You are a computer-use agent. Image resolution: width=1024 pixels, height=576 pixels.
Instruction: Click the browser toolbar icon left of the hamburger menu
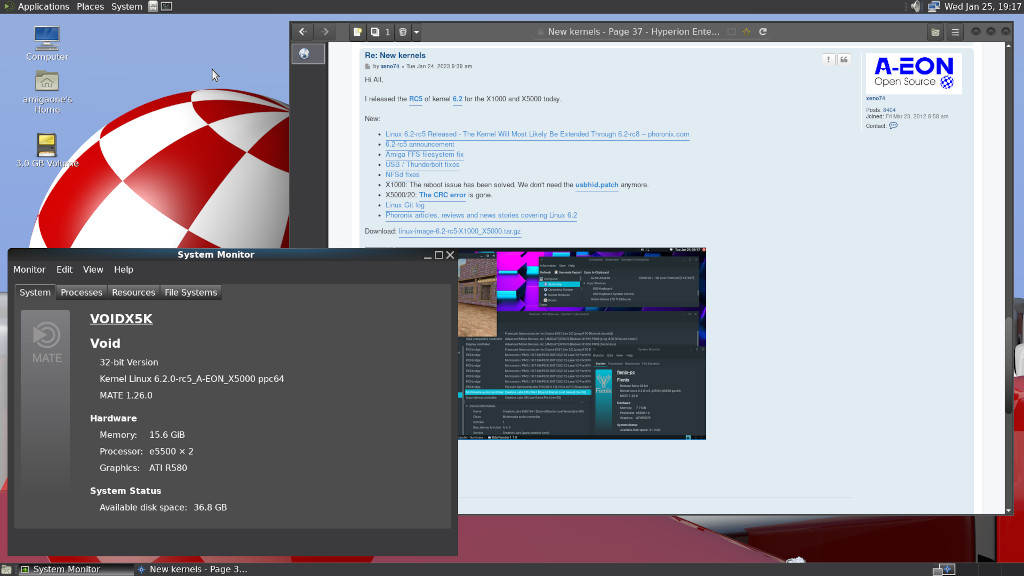tap(935, 32)
